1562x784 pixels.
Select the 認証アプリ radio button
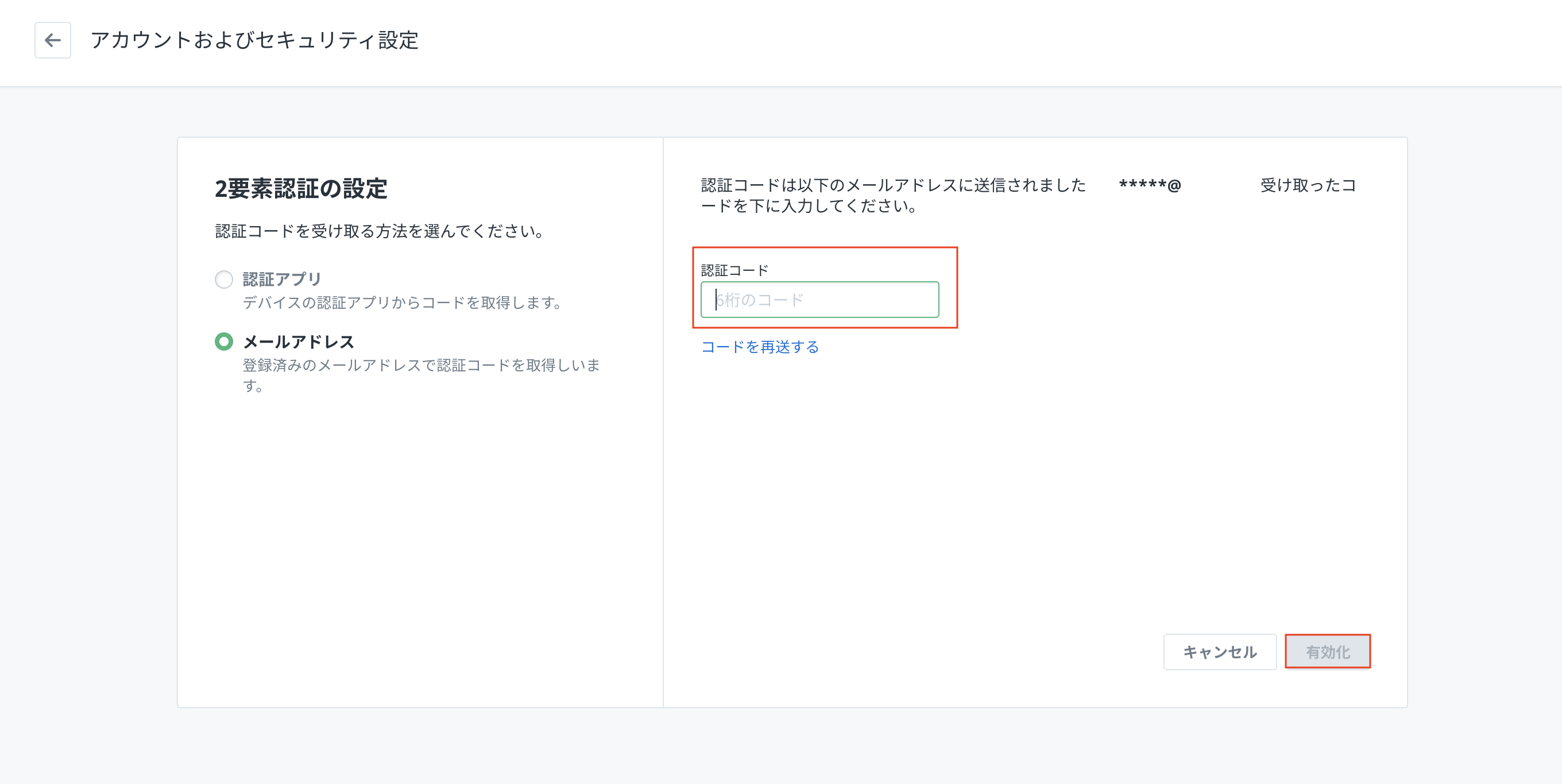click(224, 280)
